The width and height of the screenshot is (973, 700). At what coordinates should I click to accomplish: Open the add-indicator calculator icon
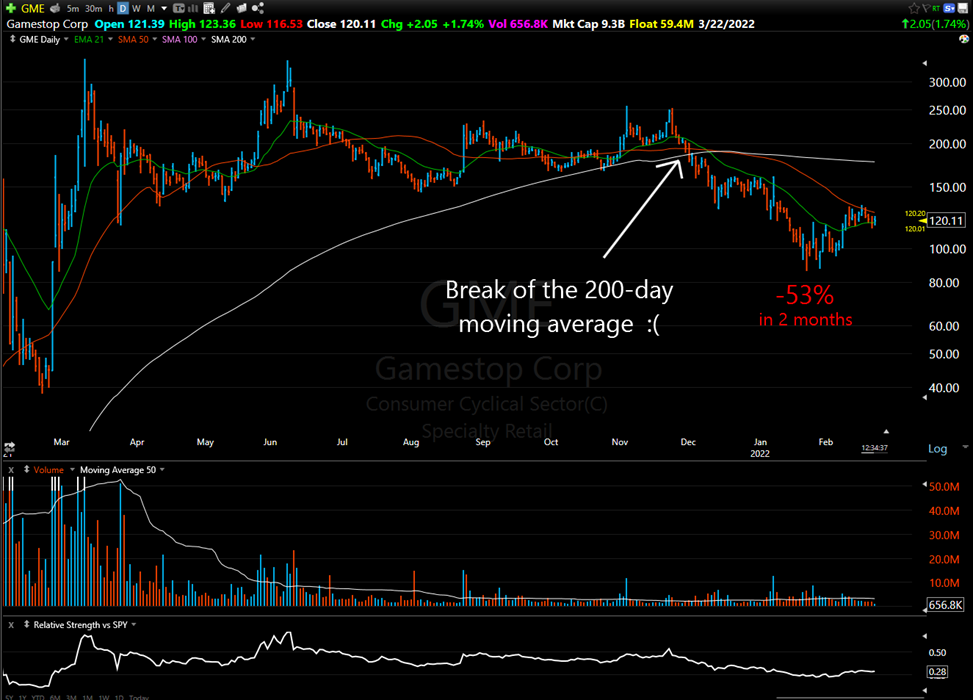click(x=209, y=8)
